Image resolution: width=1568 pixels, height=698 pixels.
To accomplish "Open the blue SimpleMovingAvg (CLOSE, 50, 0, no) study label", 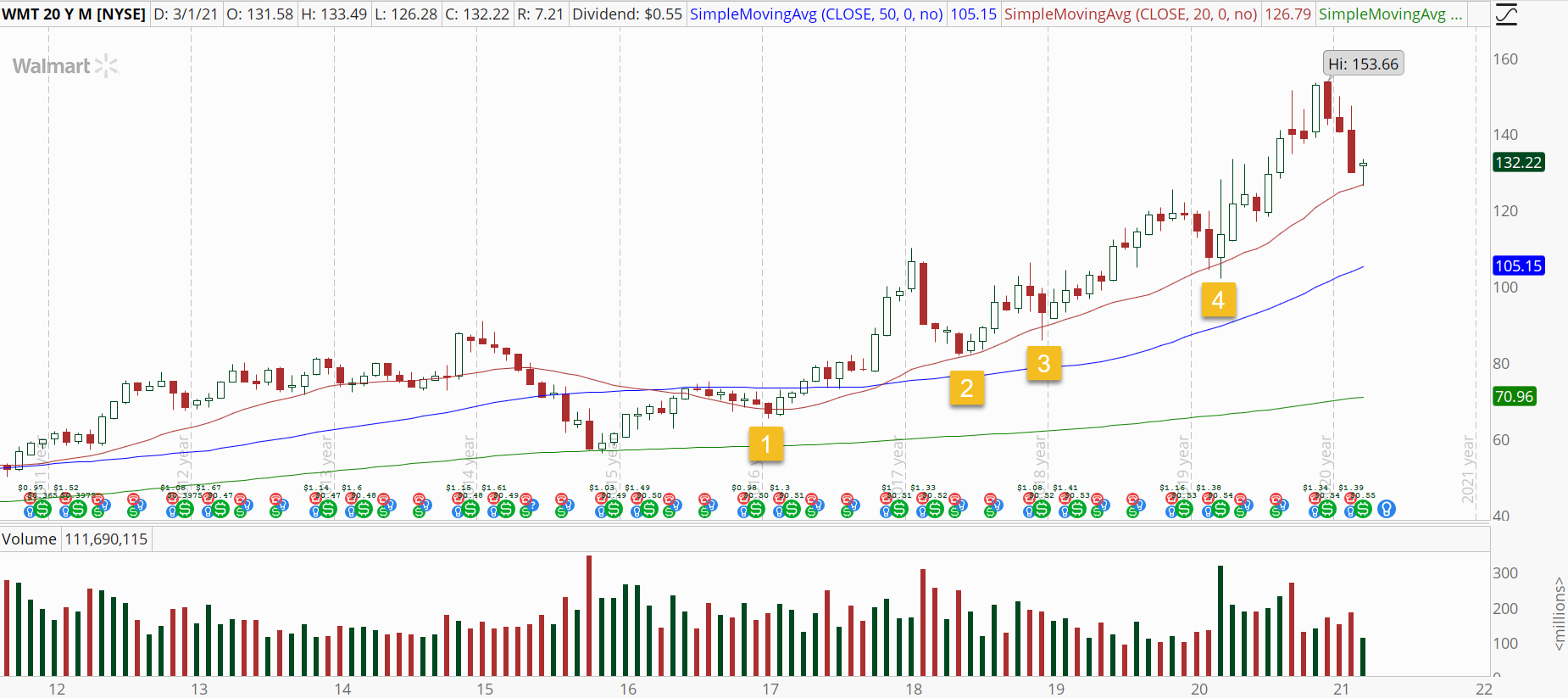I will pyautogui.click(x=816, y=14).
